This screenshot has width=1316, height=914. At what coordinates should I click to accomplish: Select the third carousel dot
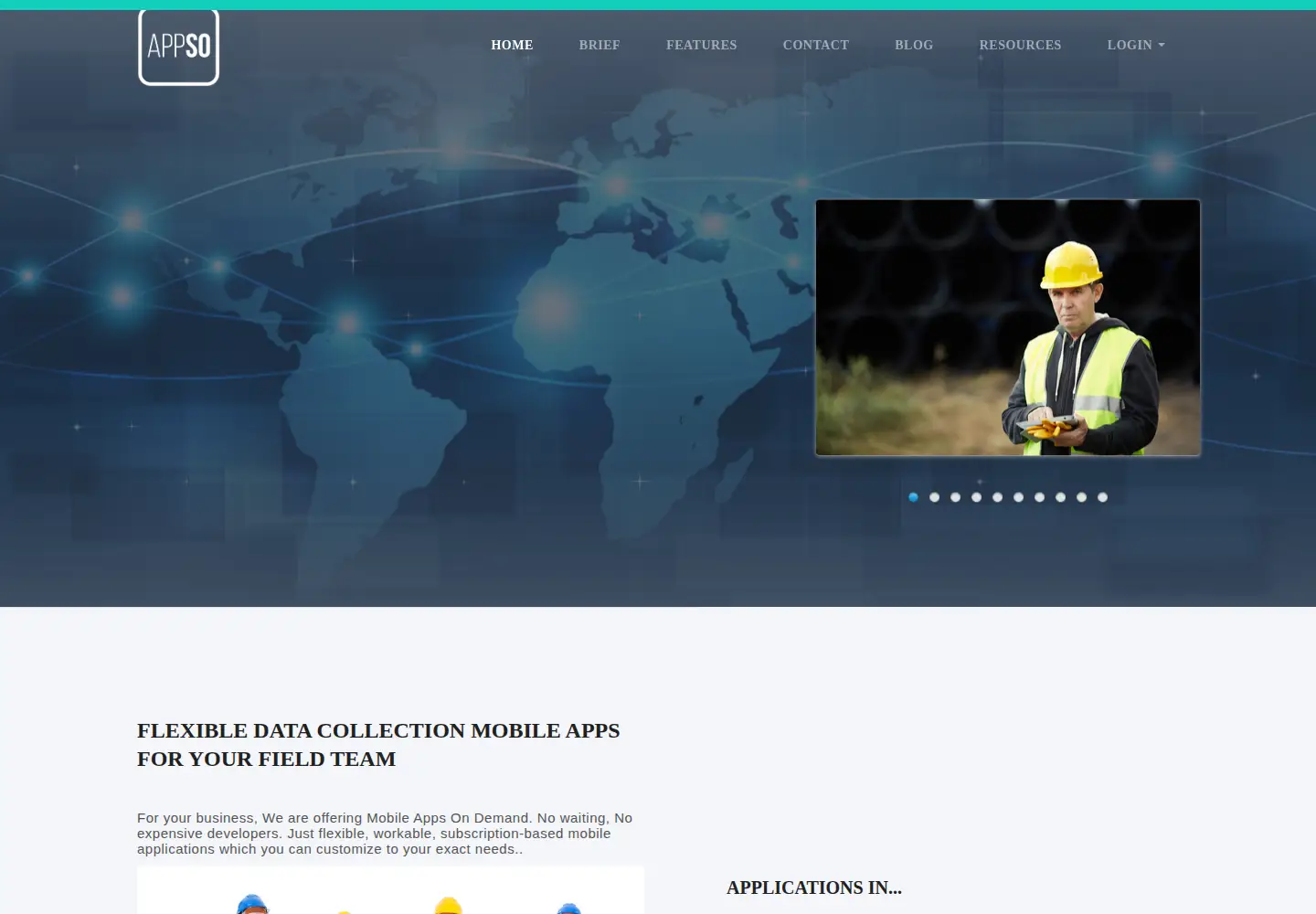(955, 497)
